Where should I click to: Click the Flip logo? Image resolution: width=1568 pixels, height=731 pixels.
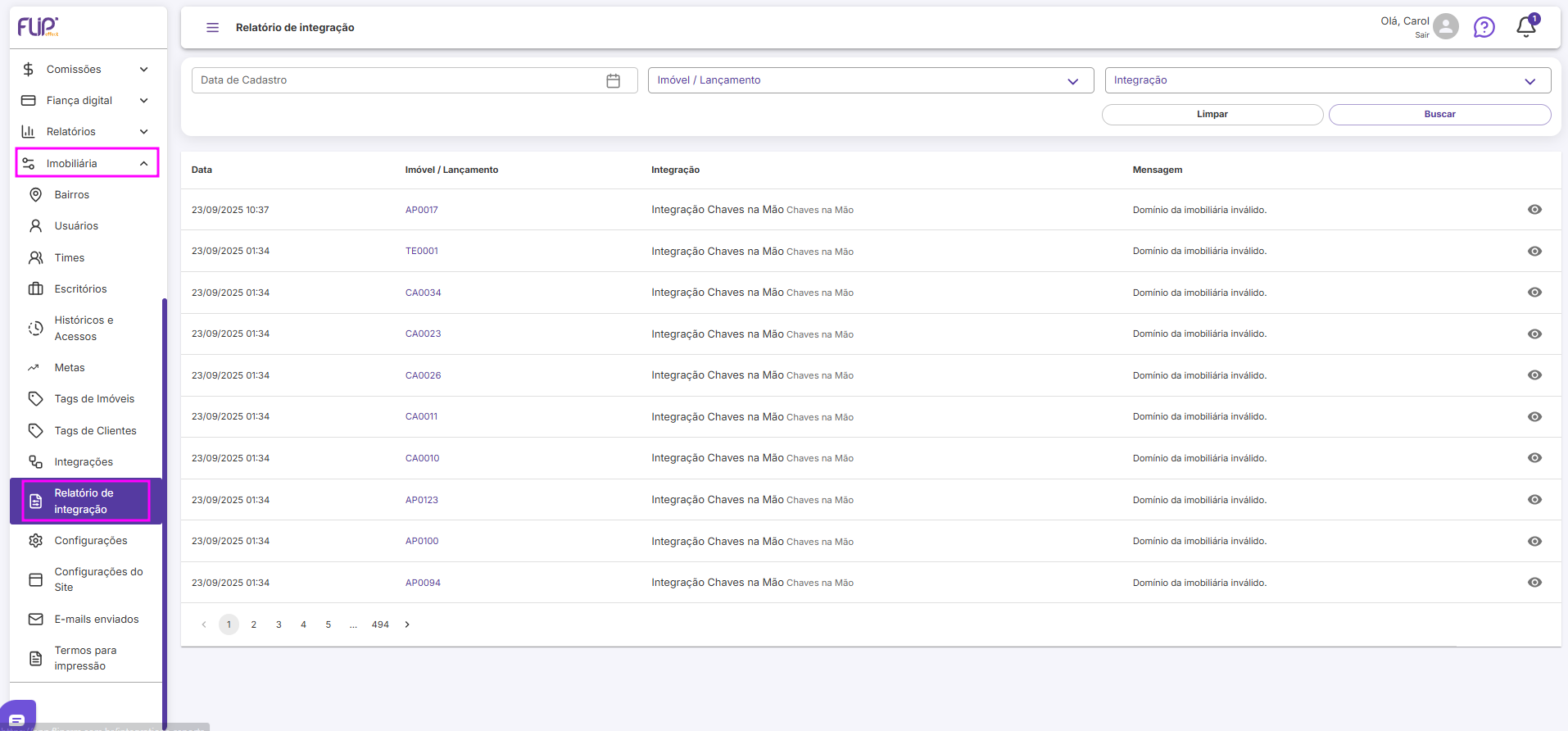[38, 26]
